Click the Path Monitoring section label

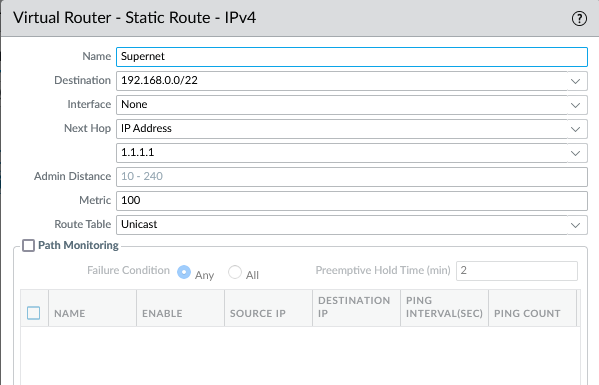(x=78, y=245)
